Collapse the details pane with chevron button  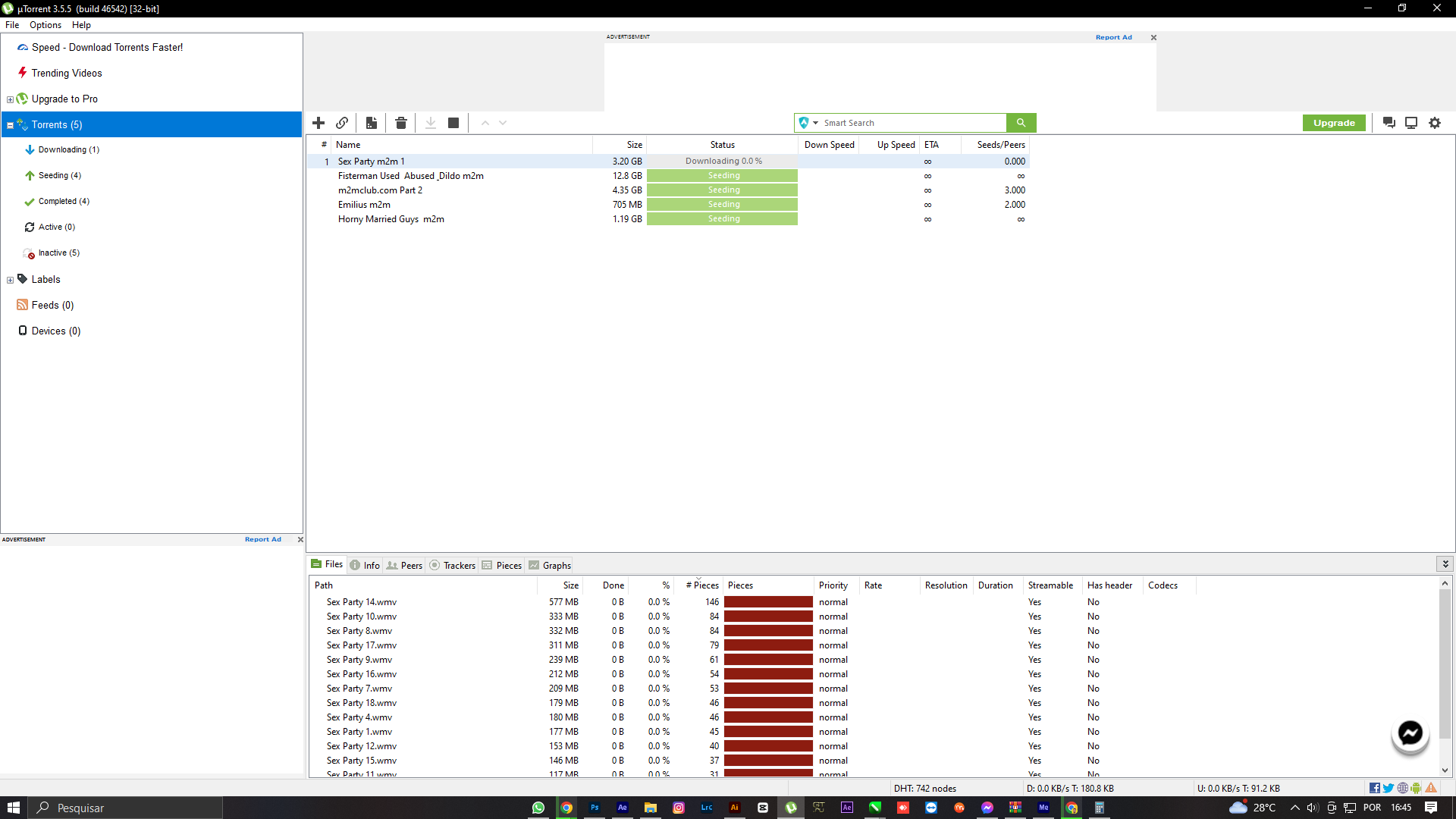tap(1445, 564)
